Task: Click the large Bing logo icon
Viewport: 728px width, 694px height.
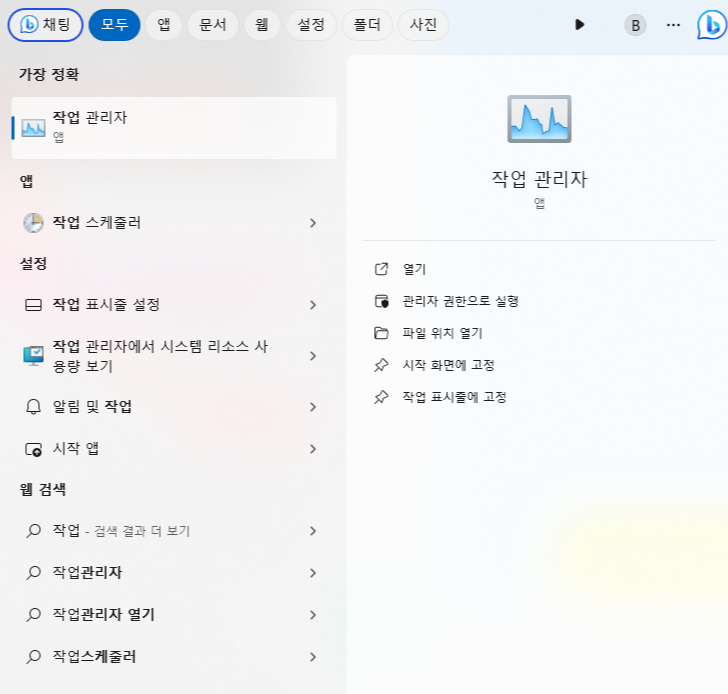Action: pyautogui.click(x=712, y=25)
